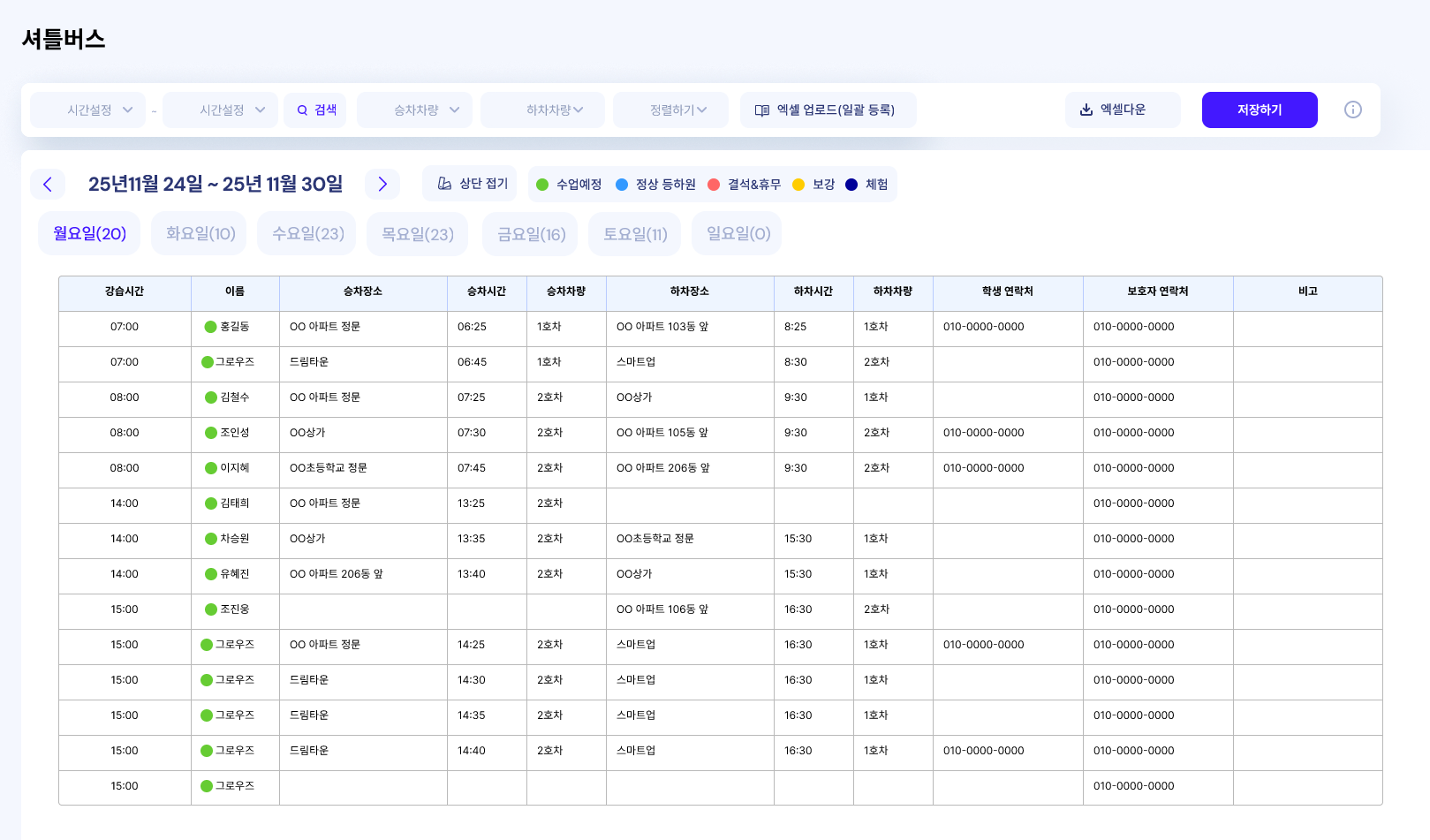Click the green status dot for 유혜진

210,574
